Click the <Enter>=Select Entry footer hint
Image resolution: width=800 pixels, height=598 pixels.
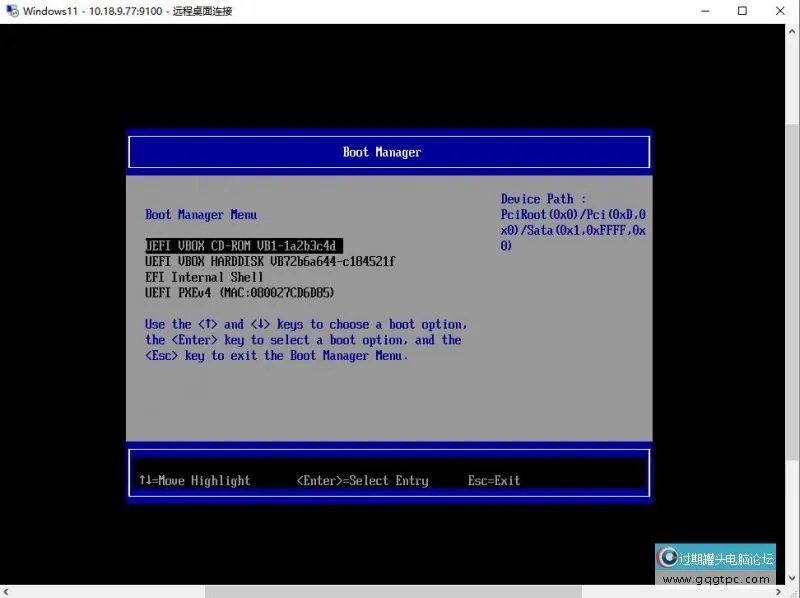tap(362, 481)
